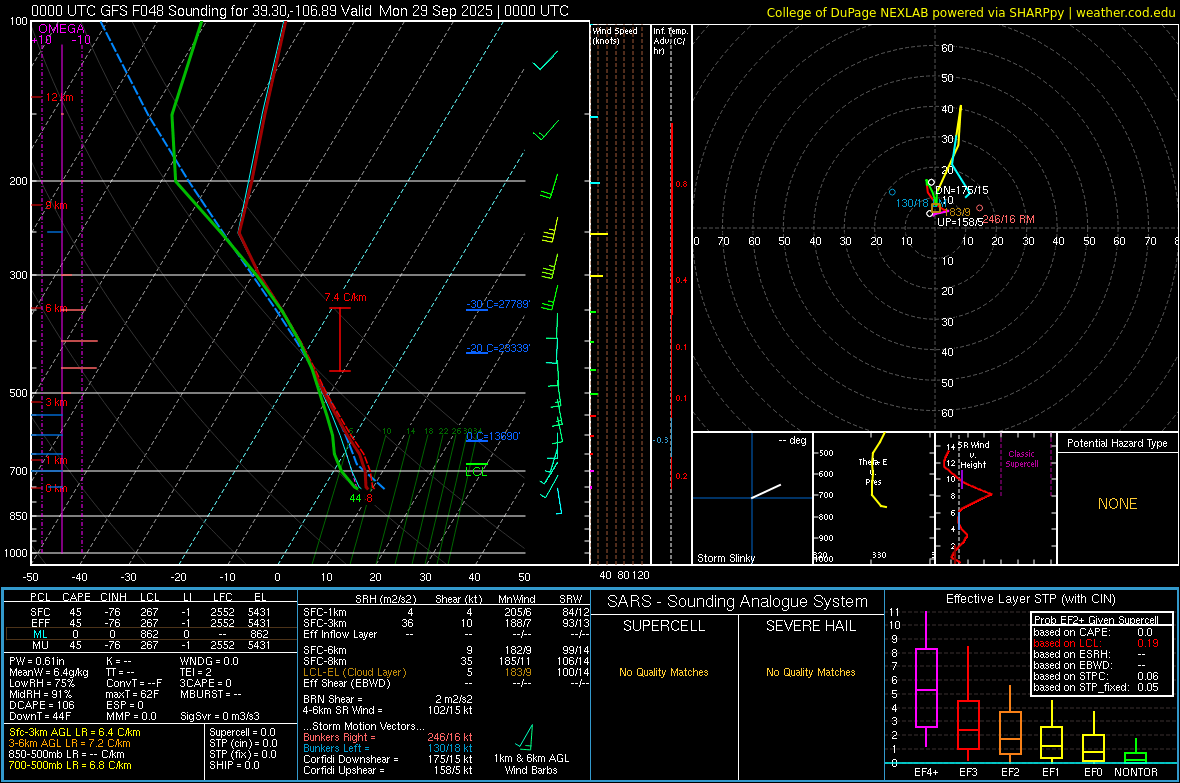Image resolution: width=1180 pixels, height=783 pixels.
Task: Click the Classic Supercell magenta label
Action: coord(1021,459)
